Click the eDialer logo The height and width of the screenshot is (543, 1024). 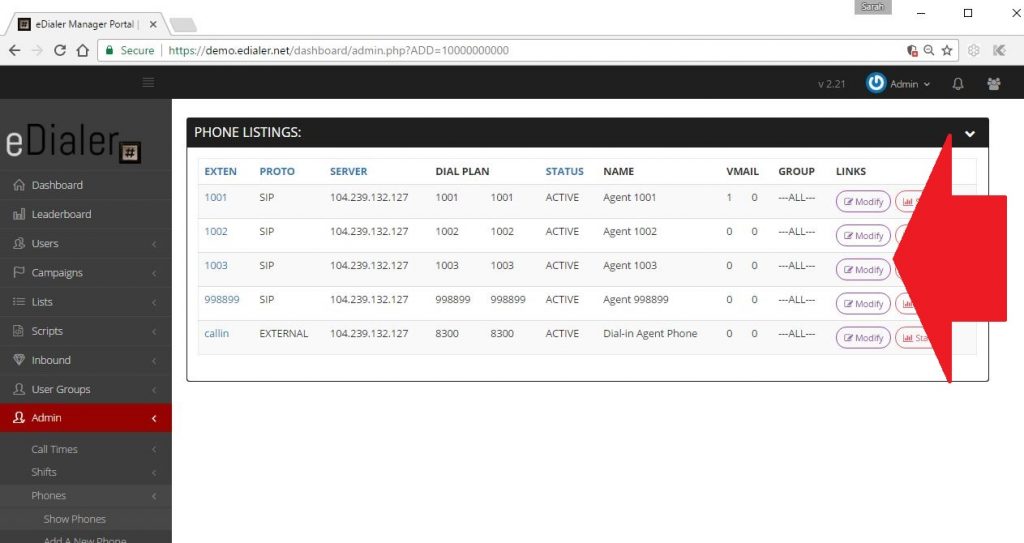pyautogui.click(x=73, y=140)
